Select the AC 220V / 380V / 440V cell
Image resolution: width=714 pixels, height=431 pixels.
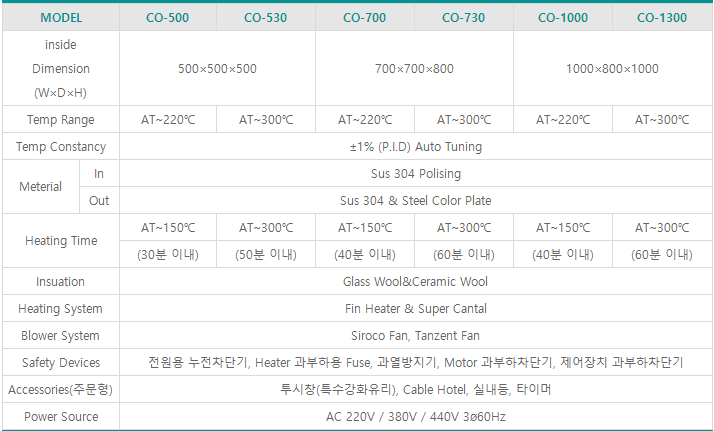pyautogui.click(x=415, y=416)
